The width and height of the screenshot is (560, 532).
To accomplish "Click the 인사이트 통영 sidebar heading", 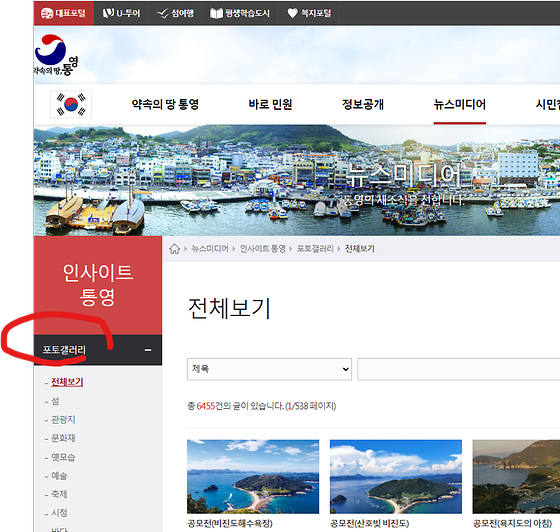I will (x=98, y=285).
